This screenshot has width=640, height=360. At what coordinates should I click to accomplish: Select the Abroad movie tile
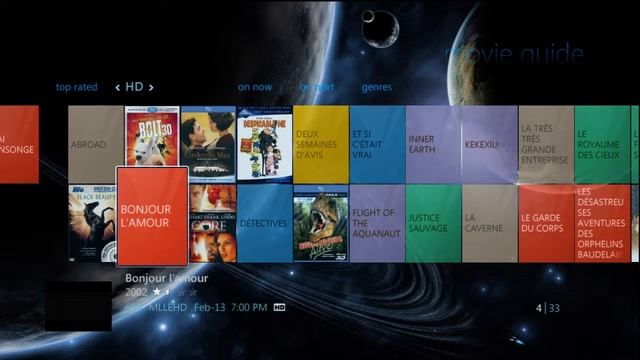[96, 144]
